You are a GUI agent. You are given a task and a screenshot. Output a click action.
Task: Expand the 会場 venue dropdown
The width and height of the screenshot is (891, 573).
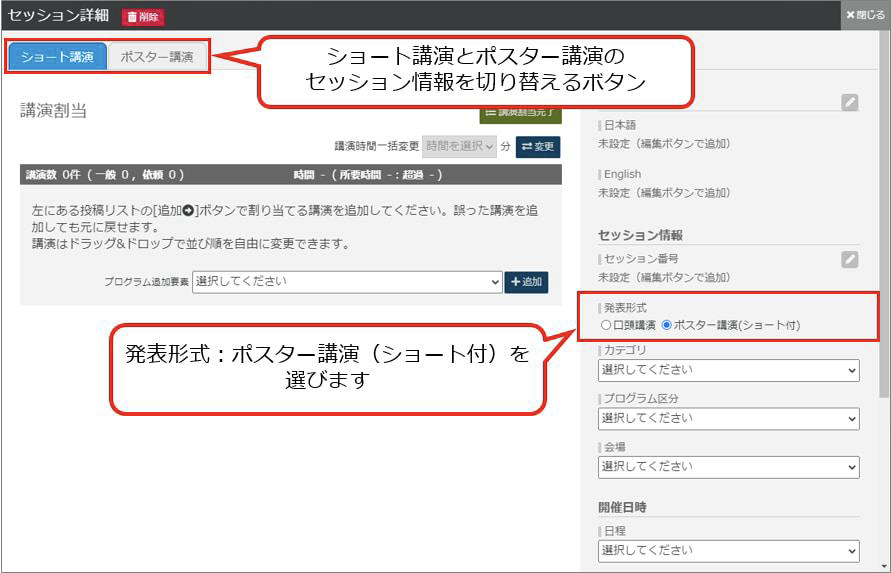point(728,466)
